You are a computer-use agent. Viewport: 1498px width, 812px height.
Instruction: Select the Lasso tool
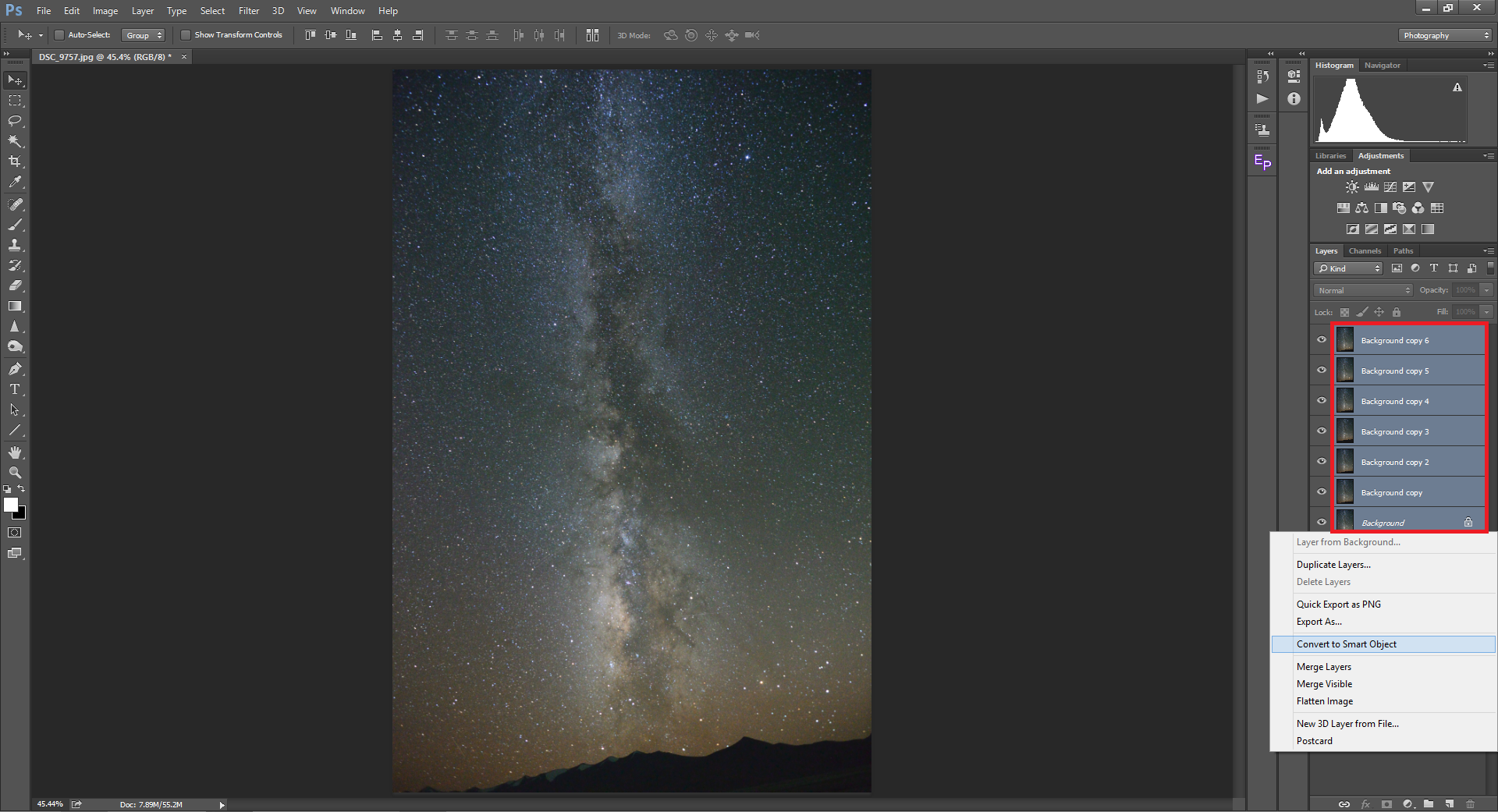[15, 121]
